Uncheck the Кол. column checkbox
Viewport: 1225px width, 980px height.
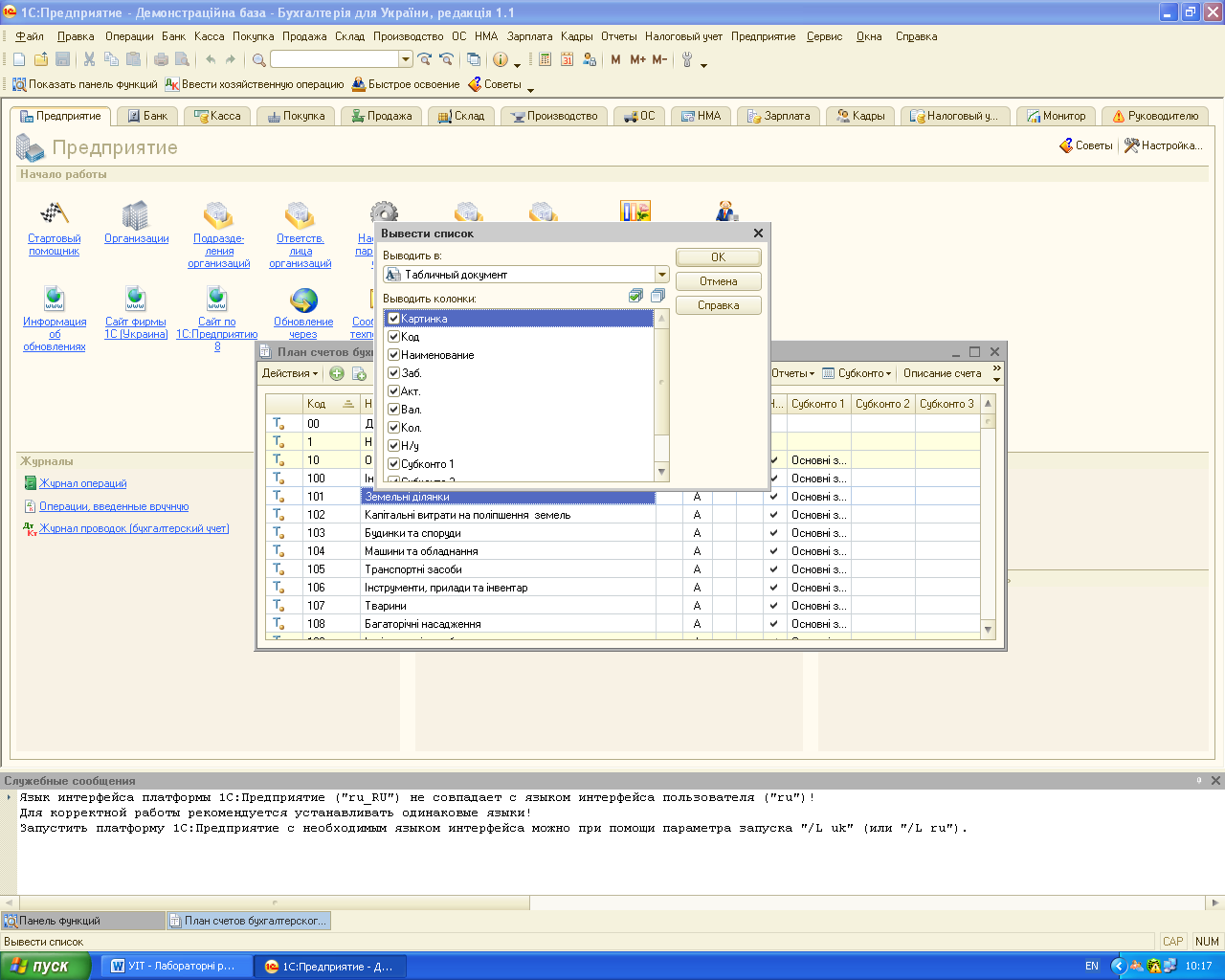[393, 428]
